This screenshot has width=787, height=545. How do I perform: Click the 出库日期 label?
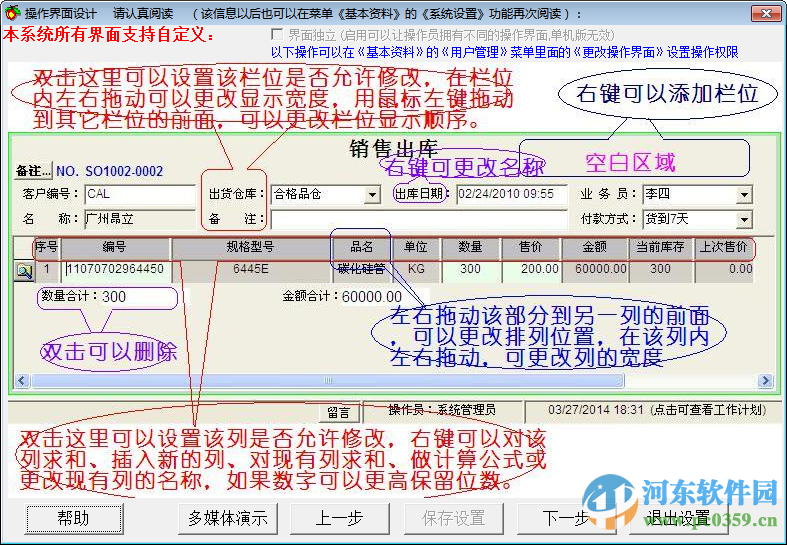click(x=419, y=194)
